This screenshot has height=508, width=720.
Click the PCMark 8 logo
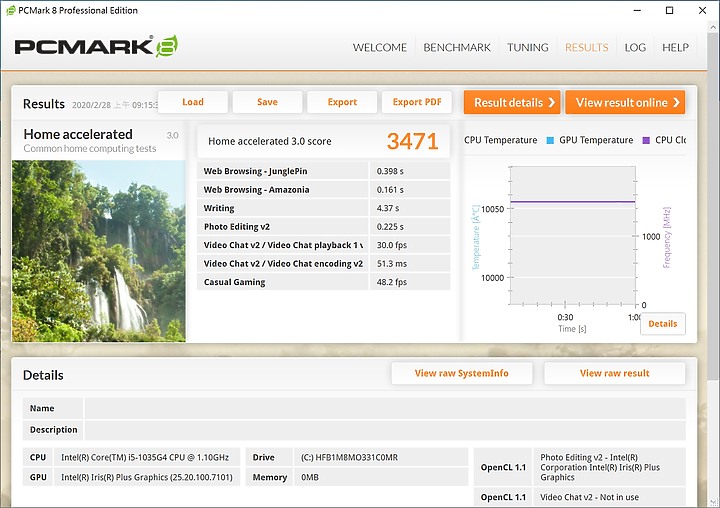tap(96, 46)
